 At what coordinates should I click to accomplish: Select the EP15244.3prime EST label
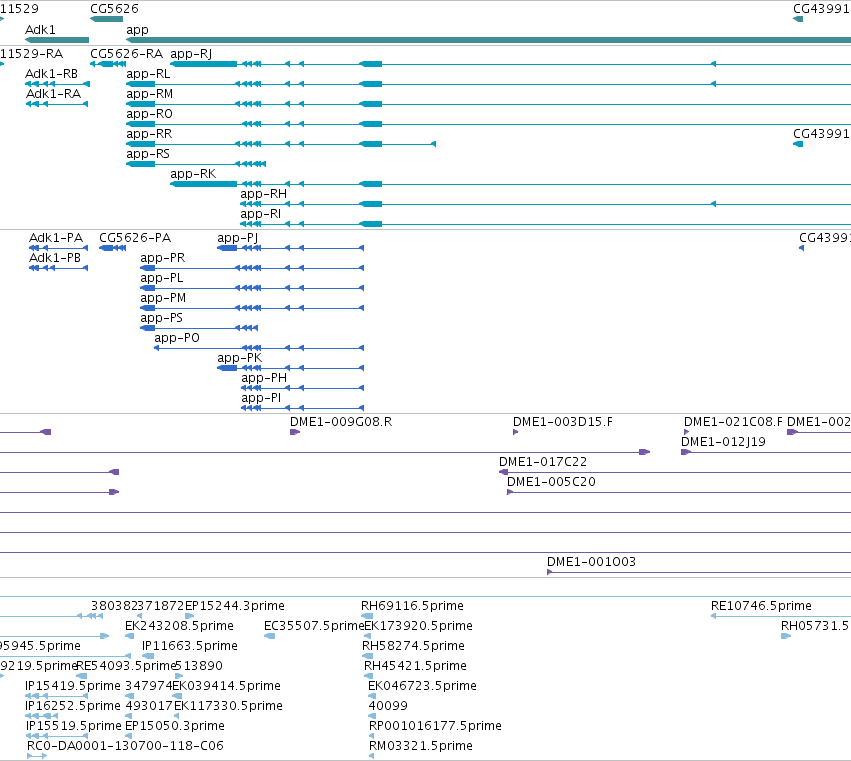tap(235, 606)
